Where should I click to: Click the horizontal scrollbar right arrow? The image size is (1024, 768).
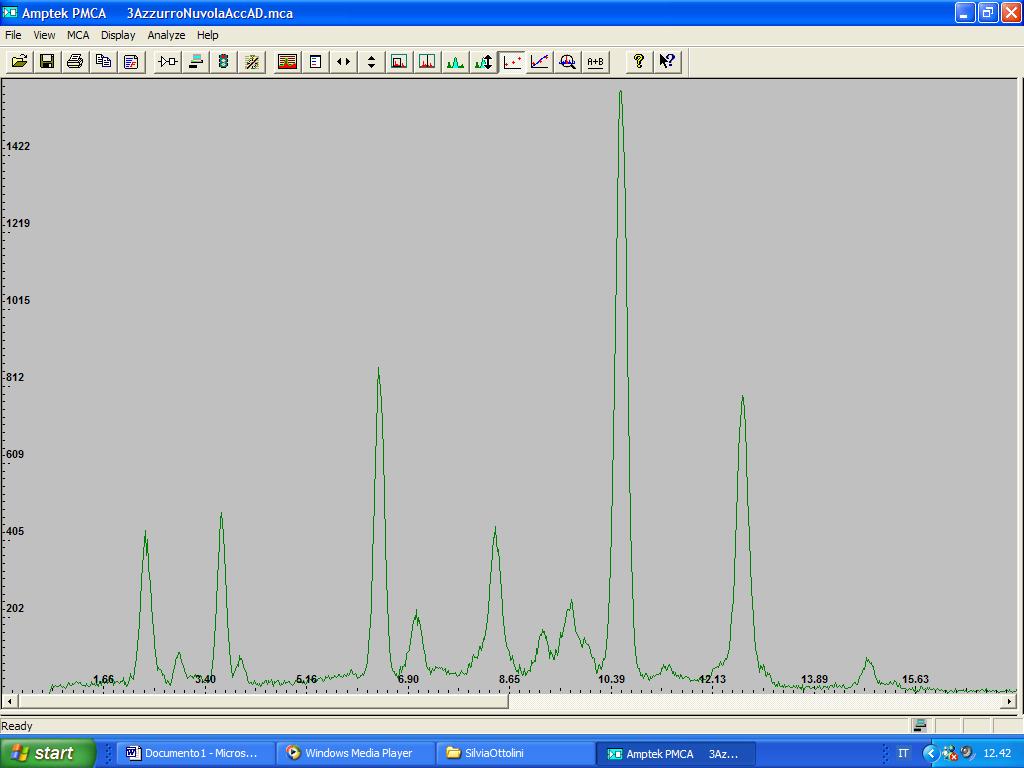1009,701
